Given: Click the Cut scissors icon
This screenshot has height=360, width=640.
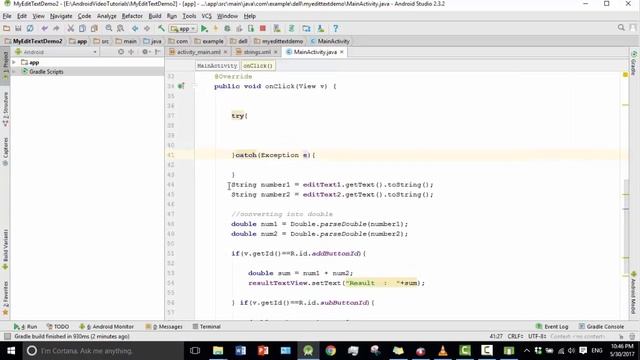Looking at the screenshot, I should (x=71, y=28).
